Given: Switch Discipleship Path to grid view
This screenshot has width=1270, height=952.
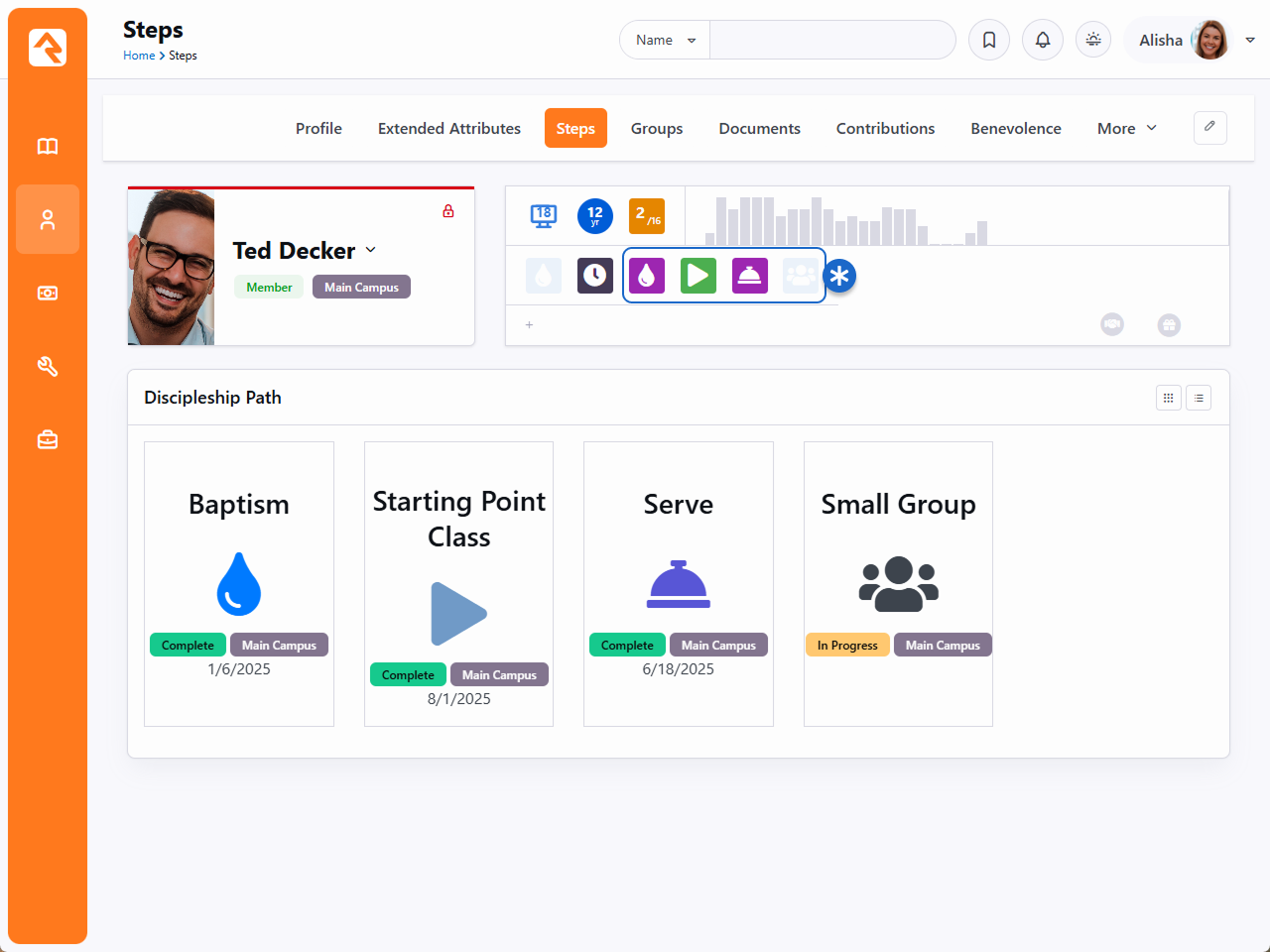Looking at the screenshot, I should coord(1168,398).
